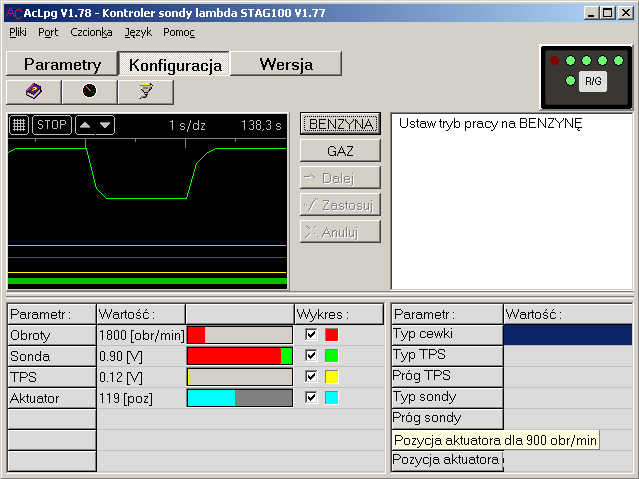Click the Zastosuj button
Screen dimensions: 639x479
point(341,205)
